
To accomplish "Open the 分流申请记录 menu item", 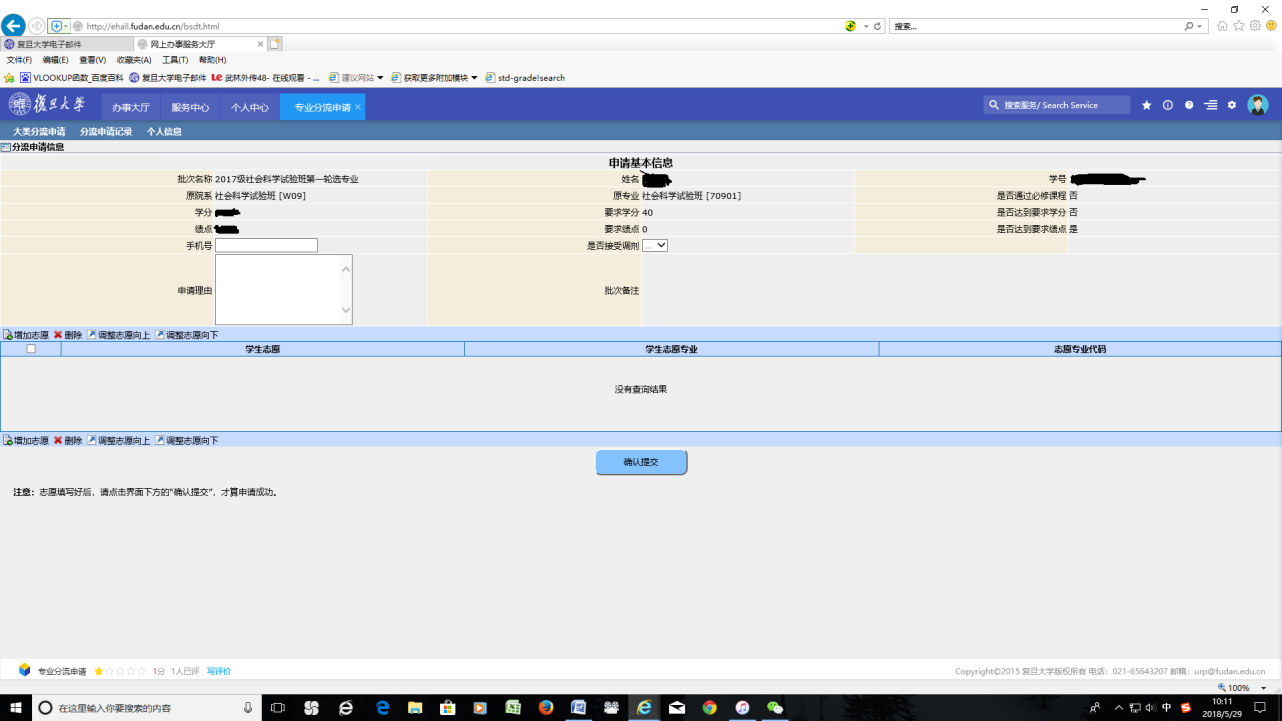I will tap(106, 131).
